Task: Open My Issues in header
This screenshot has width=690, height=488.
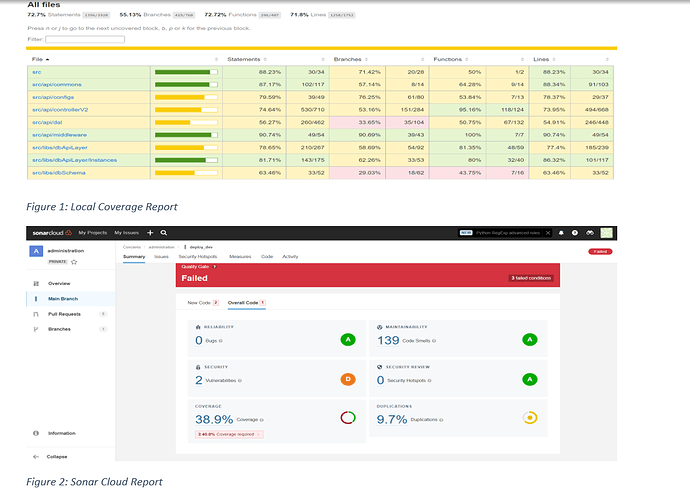Action: (127, 233)
